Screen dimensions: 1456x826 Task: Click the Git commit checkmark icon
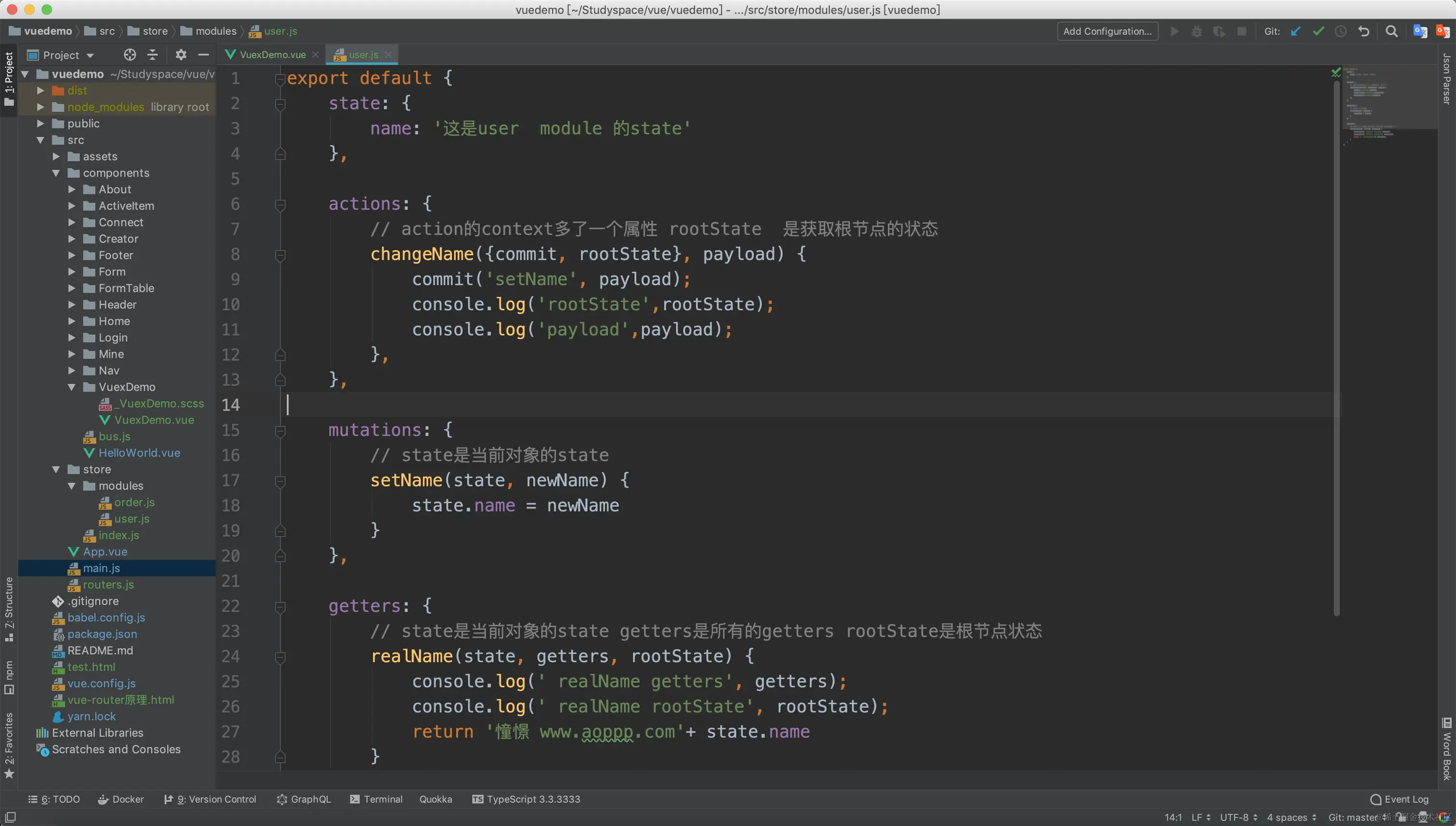click(x=1318, y=31)
